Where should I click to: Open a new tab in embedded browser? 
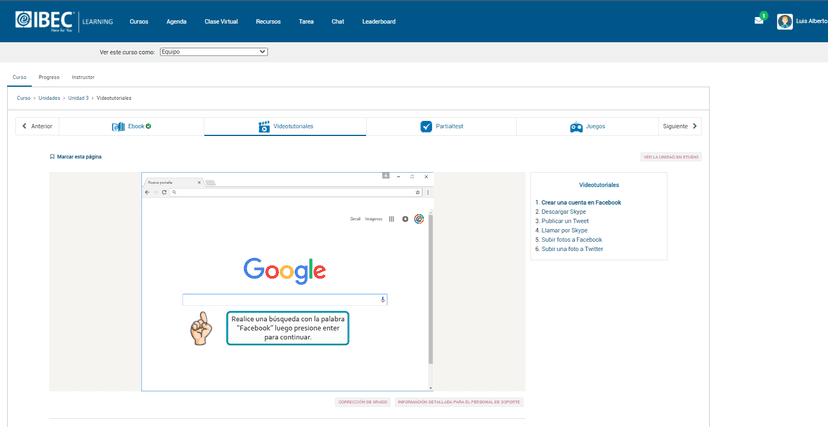pos(210,183)
